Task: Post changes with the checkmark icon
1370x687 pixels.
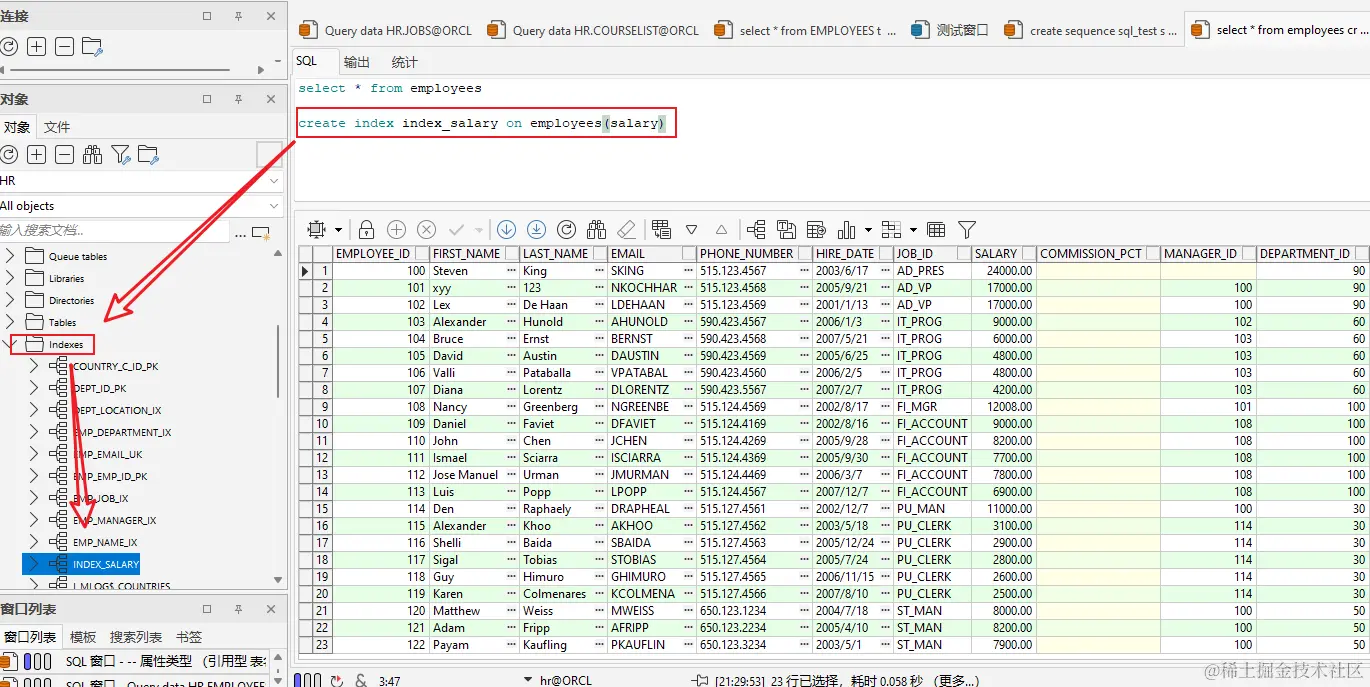Action: click(x=456, y=229)
